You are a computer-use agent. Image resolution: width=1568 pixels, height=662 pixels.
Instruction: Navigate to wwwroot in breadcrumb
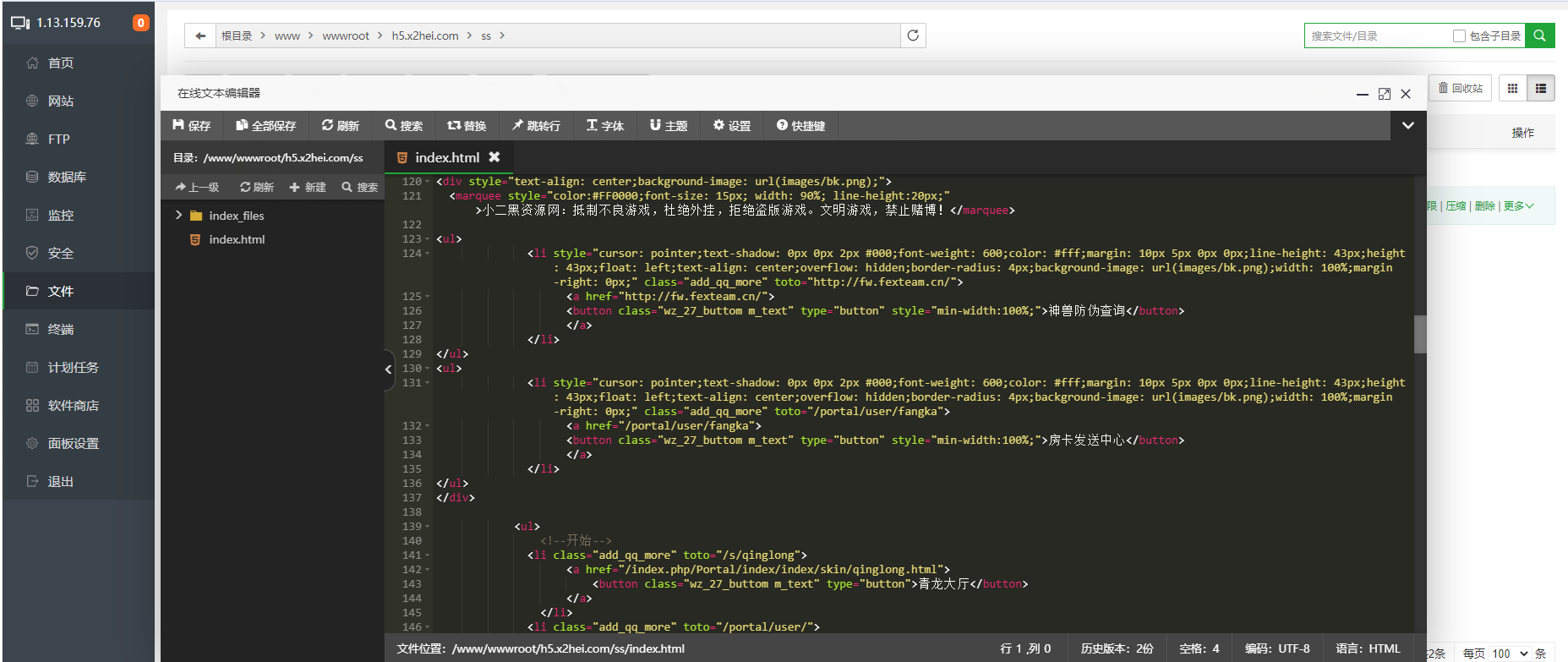tap(346, 36)
